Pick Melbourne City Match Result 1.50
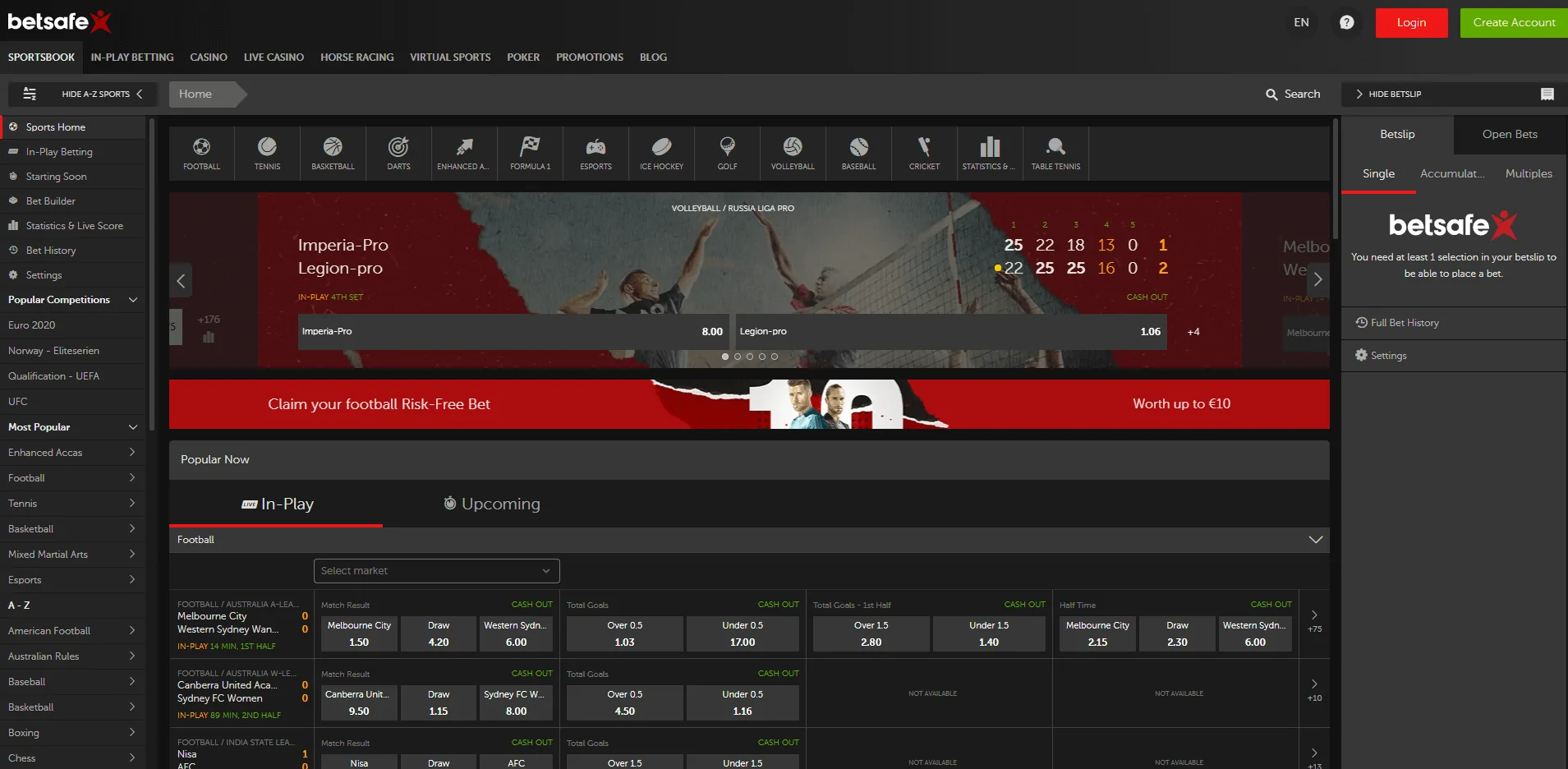Screen dimensions: 1568x769 coord(359,634)
